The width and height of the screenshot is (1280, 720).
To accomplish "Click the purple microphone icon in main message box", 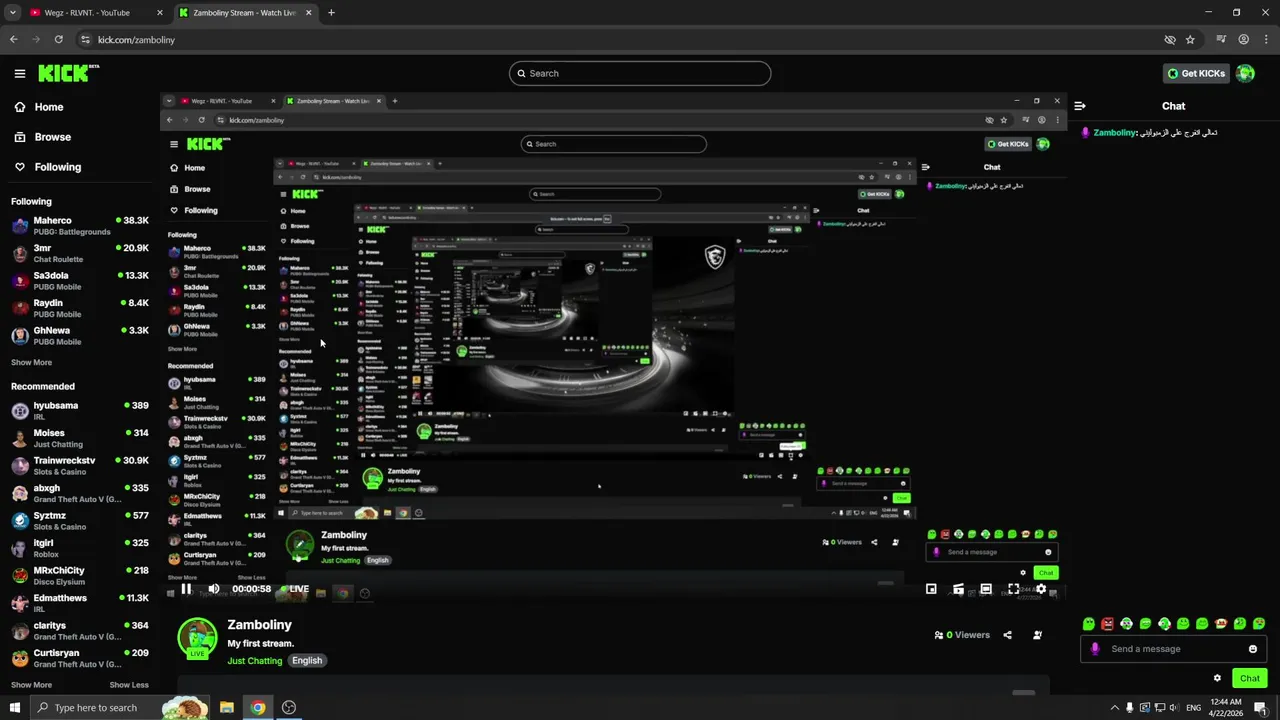I will pos(1095,649).
